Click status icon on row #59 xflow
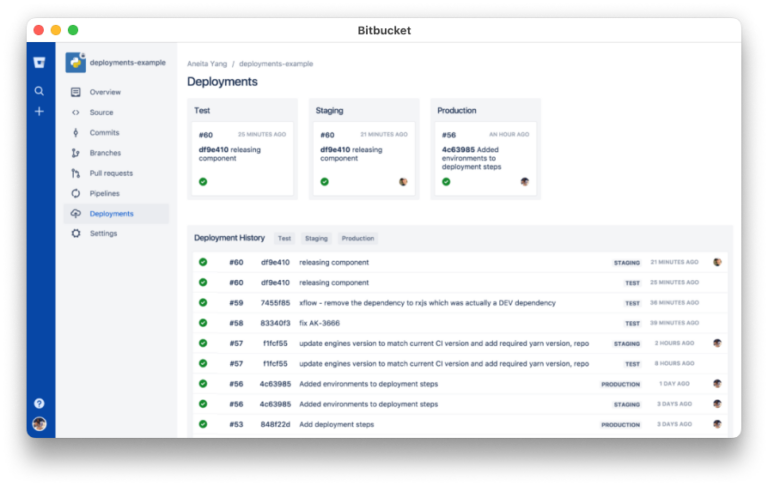The image size is (768, 486). [x=203, y=303]
